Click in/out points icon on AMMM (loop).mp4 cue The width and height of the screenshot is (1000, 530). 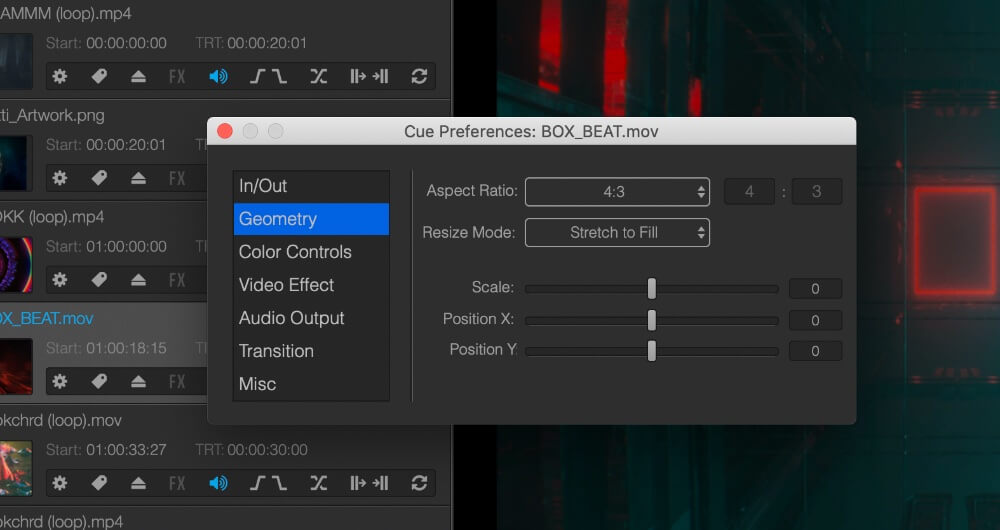369,77
